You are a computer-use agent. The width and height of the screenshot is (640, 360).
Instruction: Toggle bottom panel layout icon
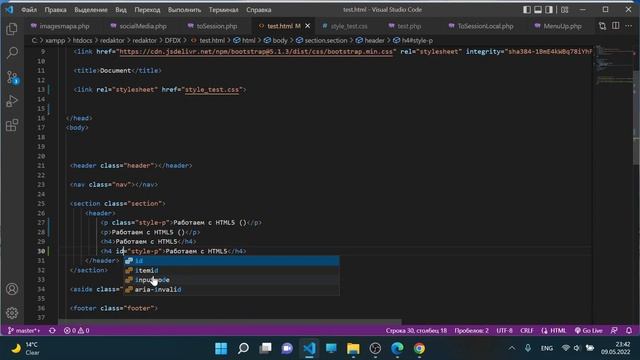[538, 9]
